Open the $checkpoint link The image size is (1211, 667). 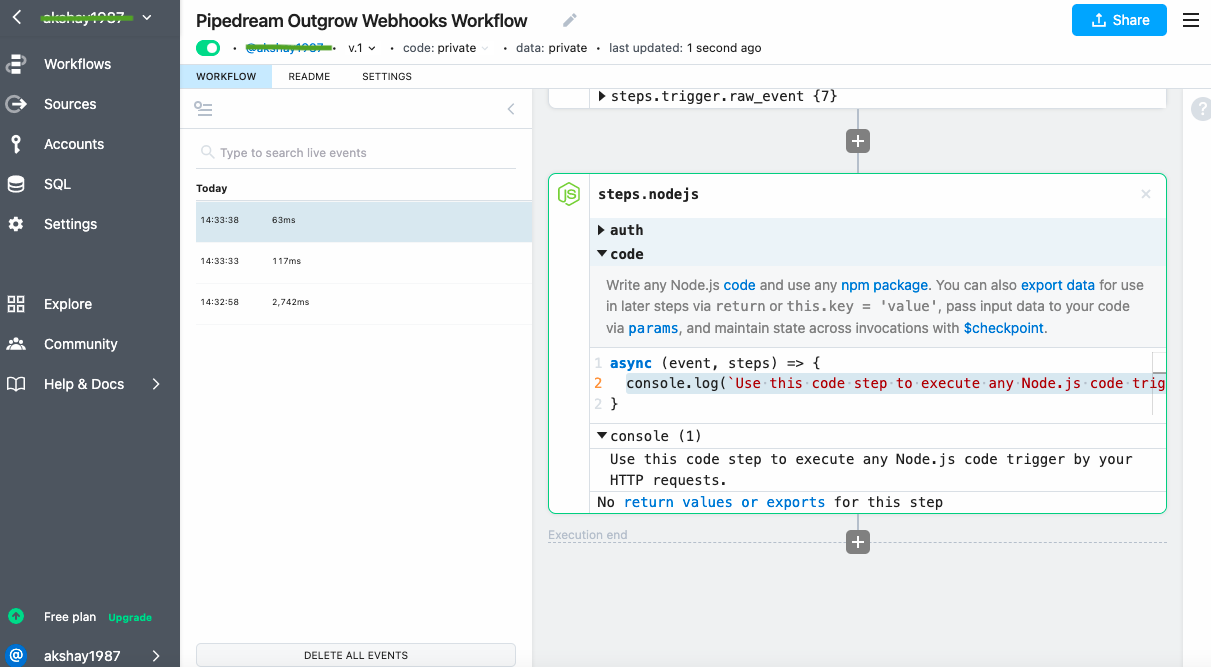1004,328
